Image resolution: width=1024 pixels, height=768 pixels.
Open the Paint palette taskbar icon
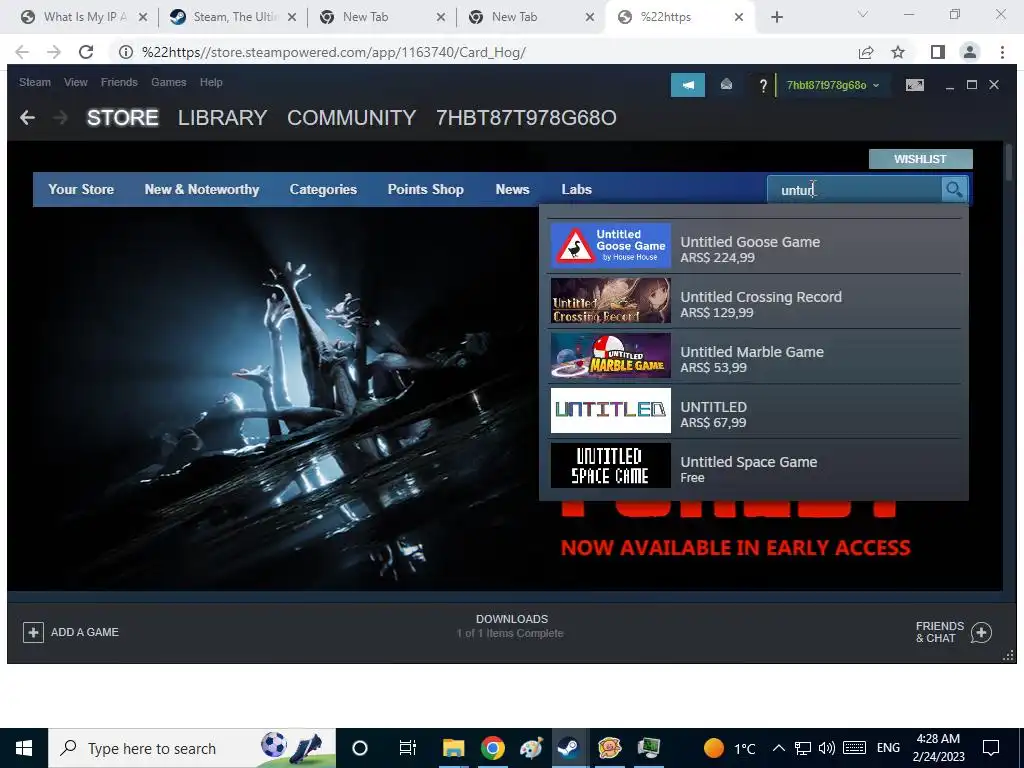point(531,748)
